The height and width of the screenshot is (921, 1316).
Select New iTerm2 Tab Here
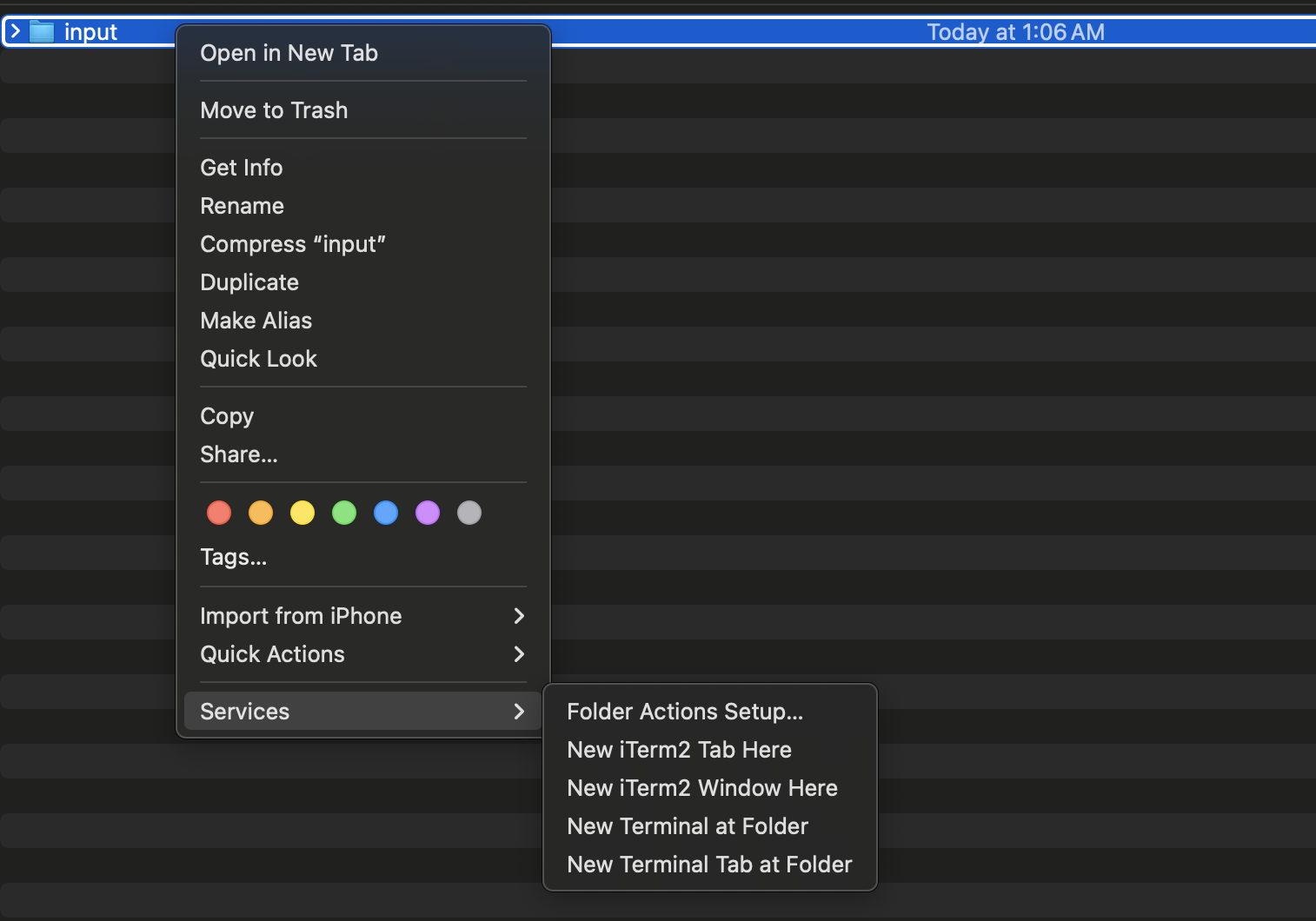pyautogui.click(x=679, y=750)
